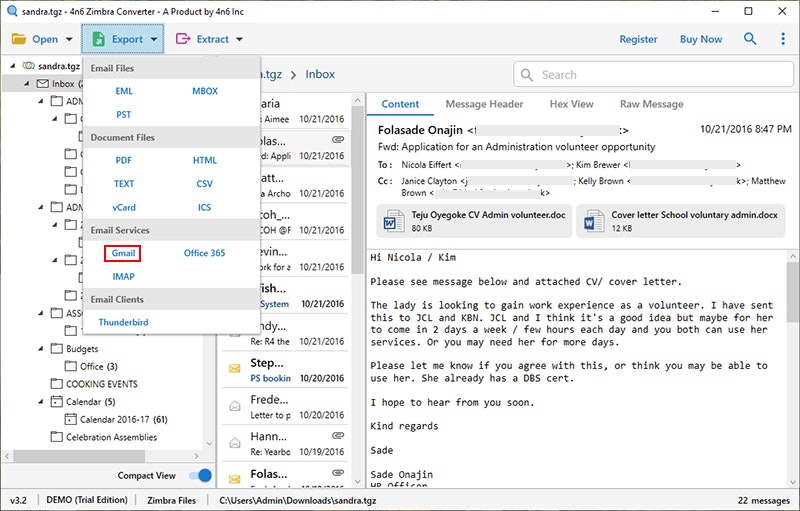Open the Frede... Letter to p message
The height and width of the screenshot is (511, 800).
[x=285, y=407]
